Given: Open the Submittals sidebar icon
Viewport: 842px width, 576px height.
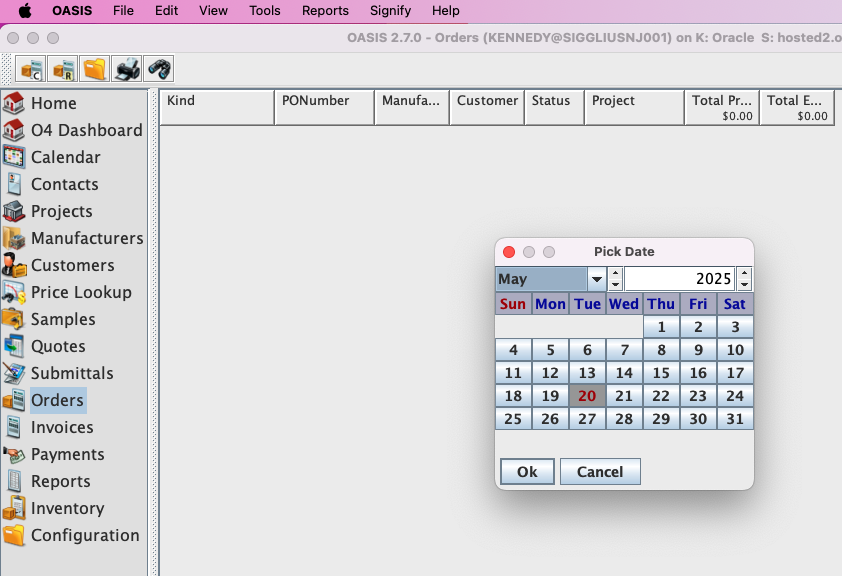Looking at the screenshot, I should [13, 373].
